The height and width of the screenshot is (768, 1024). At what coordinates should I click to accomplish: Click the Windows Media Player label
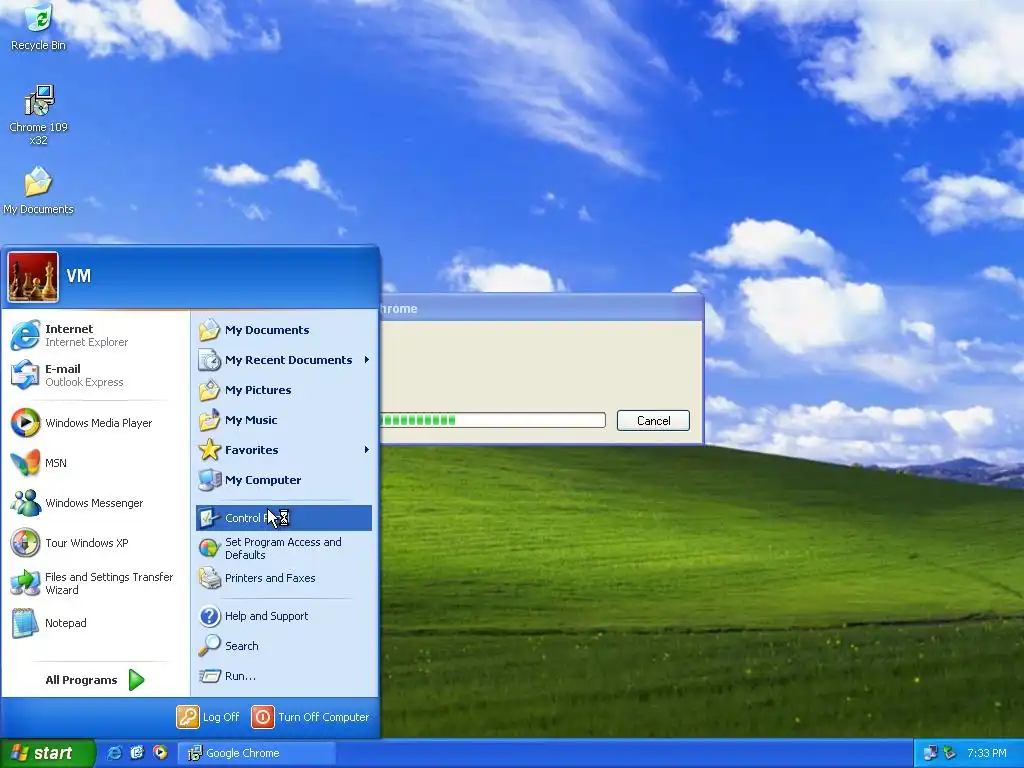(99, 423)
